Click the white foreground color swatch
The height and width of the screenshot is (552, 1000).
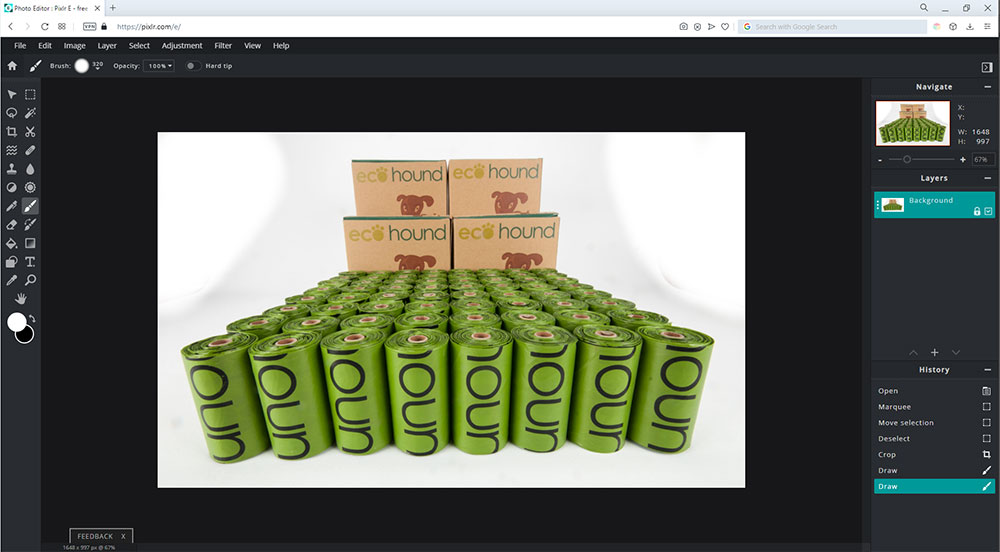[17, 323]
